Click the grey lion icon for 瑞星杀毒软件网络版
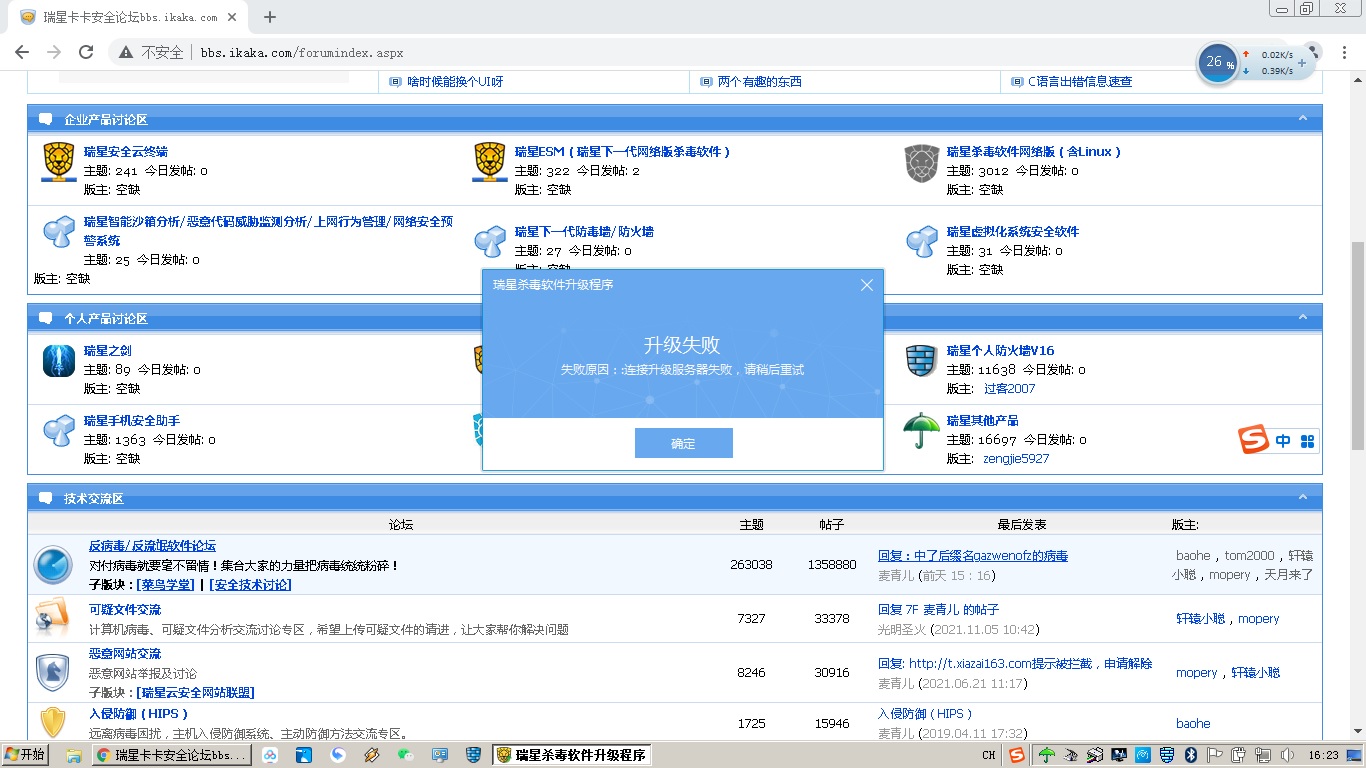Screen dimensions: 1366x768 [x=922, y=163]
